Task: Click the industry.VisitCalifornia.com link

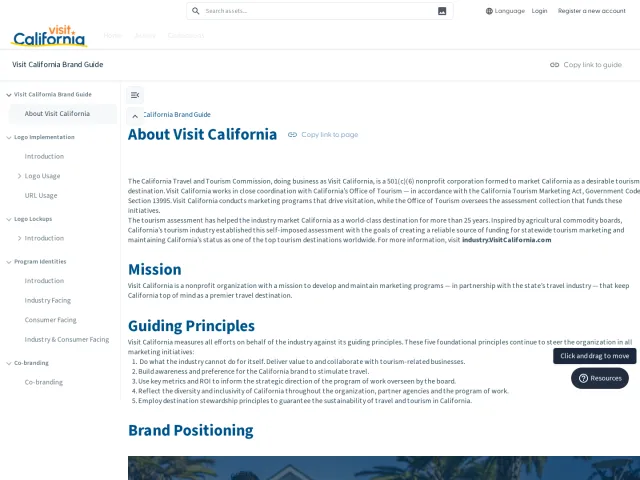Action: (x=507, y=240)
